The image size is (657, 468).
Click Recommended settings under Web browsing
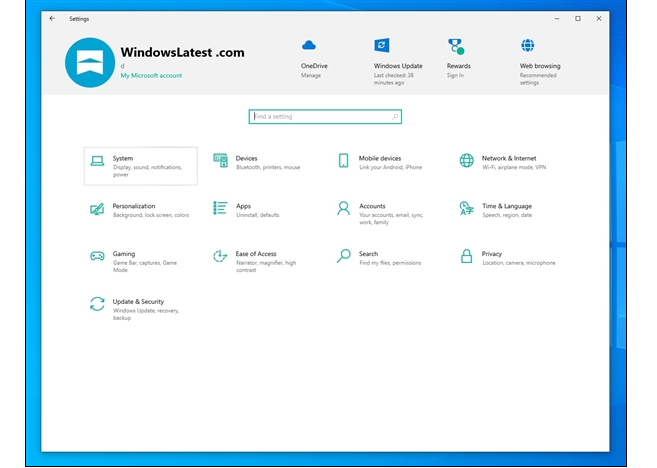pyautogui.click(x=538, y=79)
